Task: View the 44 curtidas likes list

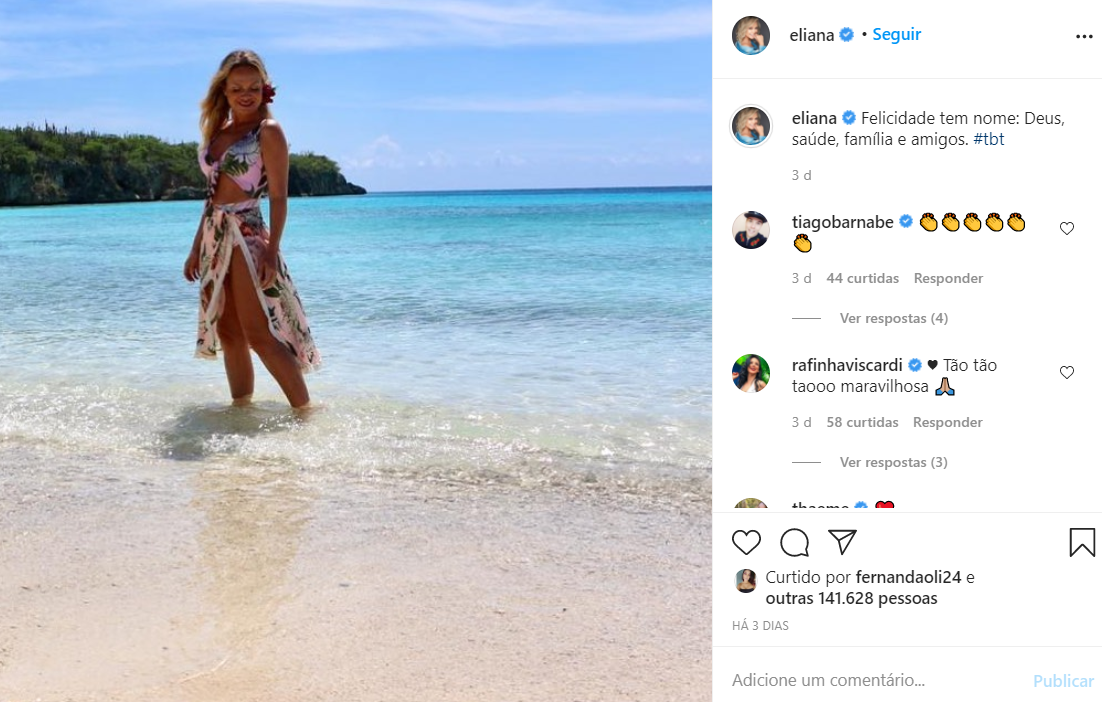Action: (x=862, y=278)
